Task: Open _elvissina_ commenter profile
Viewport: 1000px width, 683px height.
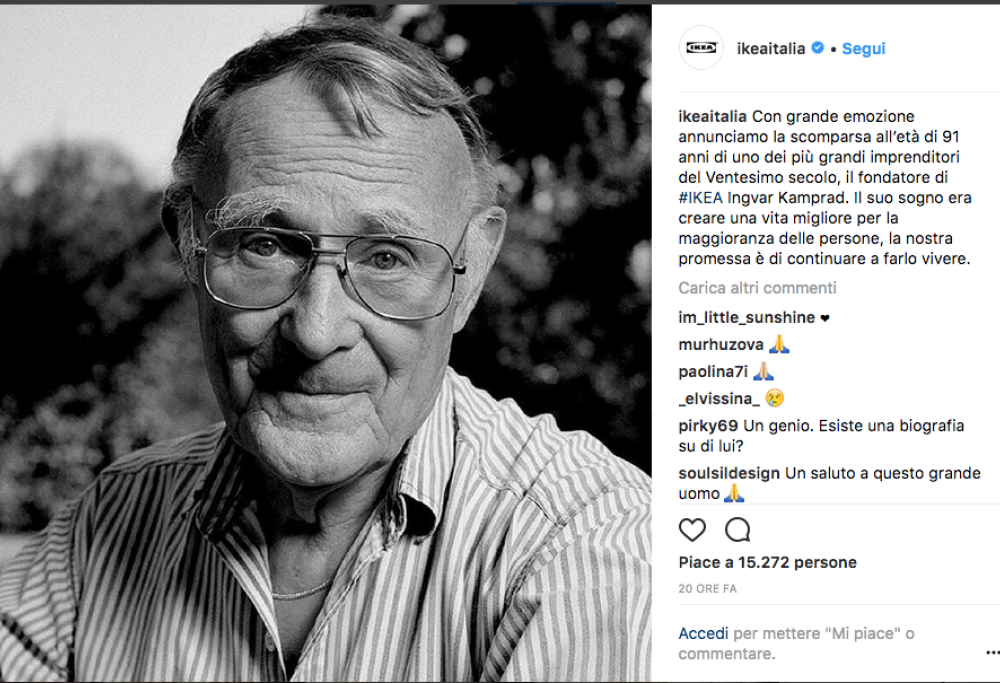Action: (718, 398)
